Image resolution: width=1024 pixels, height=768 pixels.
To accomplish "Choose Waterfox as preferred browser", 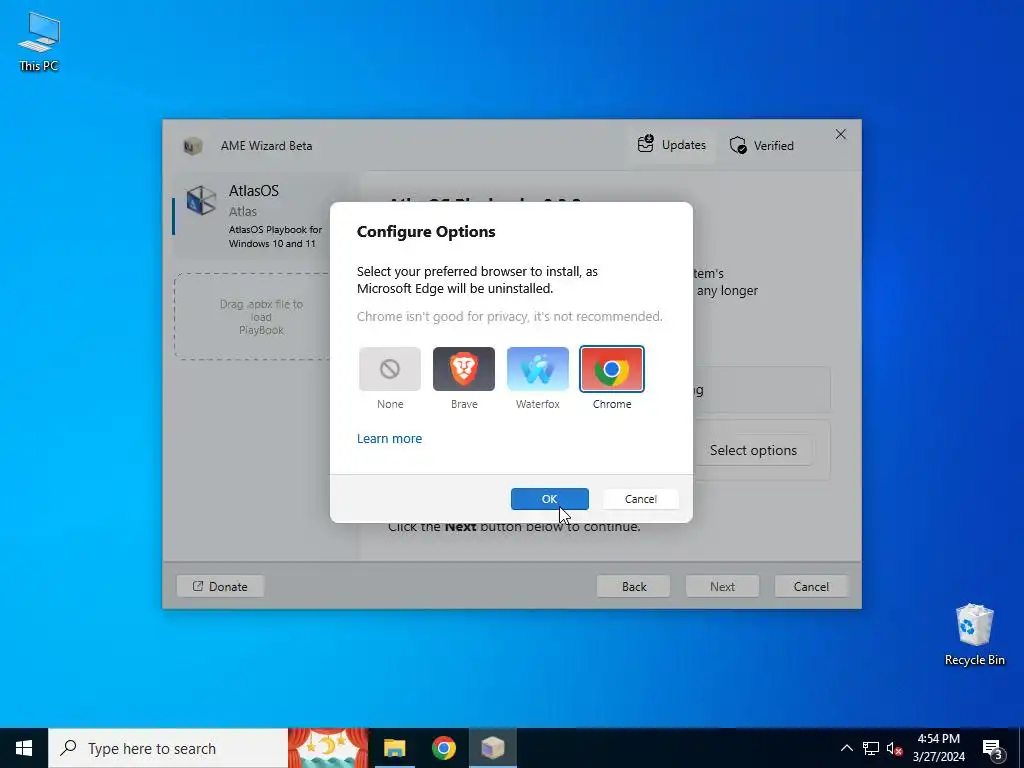I will pyautogui.click(x=537, y=369).
